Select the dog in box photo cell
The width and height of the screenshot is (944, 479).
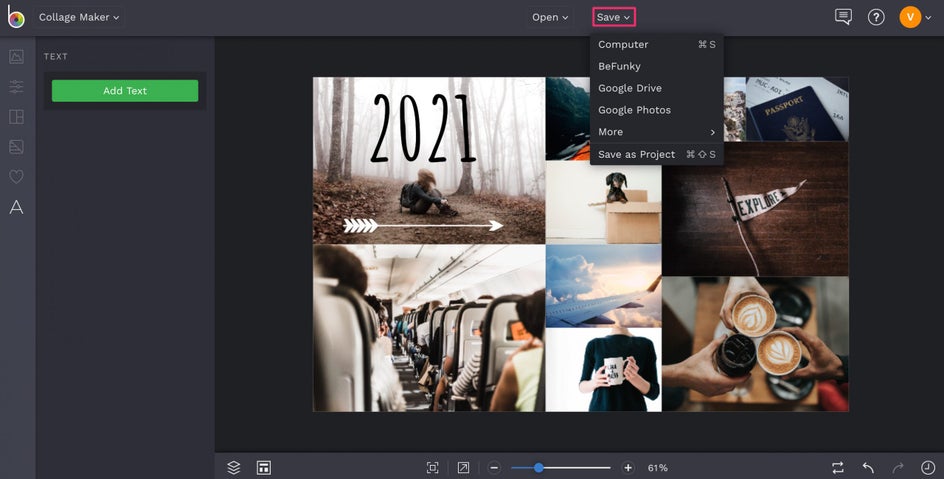[x=603, y=203]
